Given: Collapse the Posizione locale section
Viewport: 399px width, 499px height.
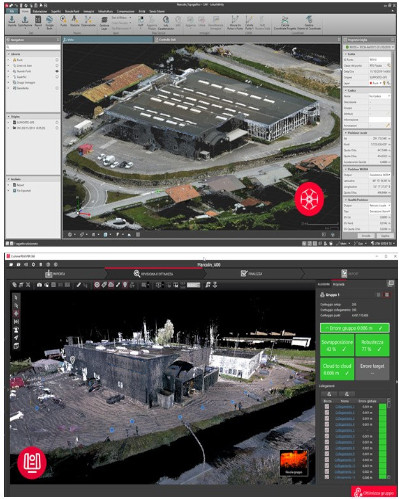Looking at the screenshot, I should tap(346, 133).
